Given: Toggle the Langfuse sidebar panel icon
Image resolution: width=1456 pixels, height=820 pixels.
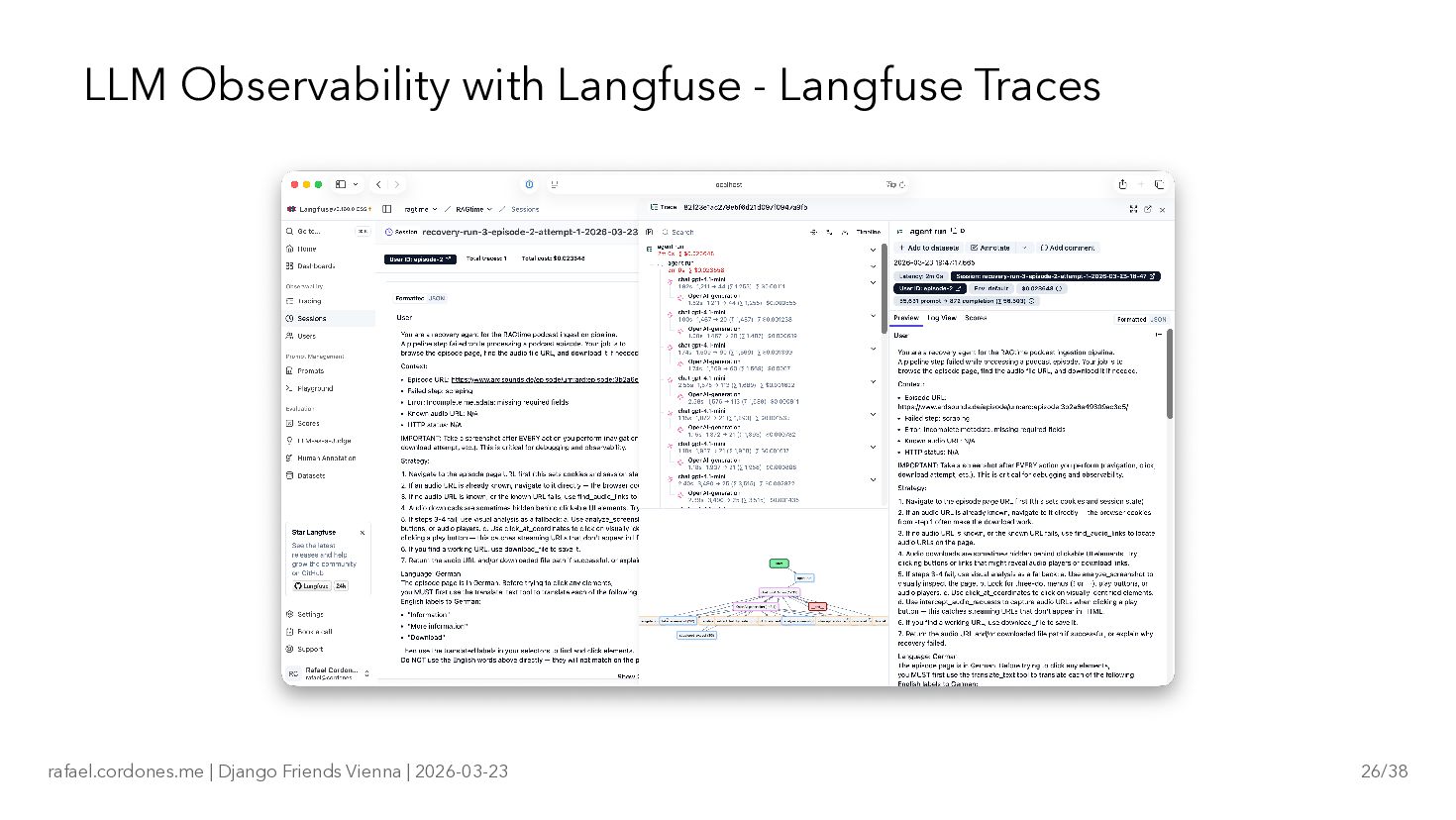Looking at the screenshot, I should 386,209.
